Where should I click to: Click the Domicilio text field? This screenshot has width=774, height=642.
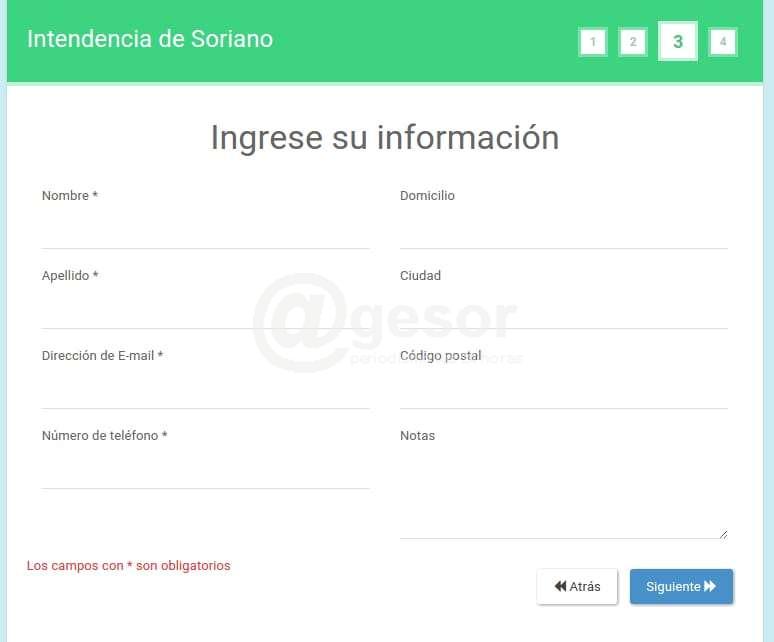563,231
